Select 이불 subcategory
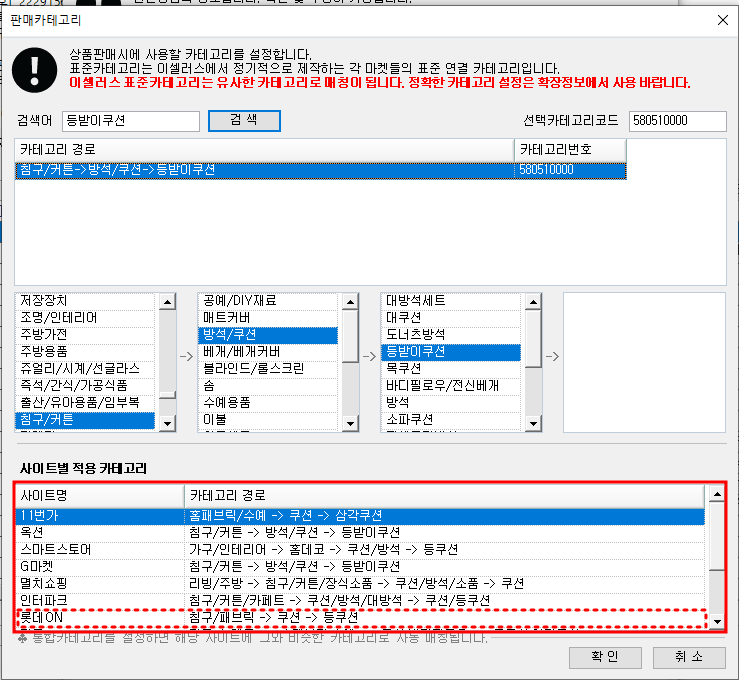739x680 pixels. point(268,419)
